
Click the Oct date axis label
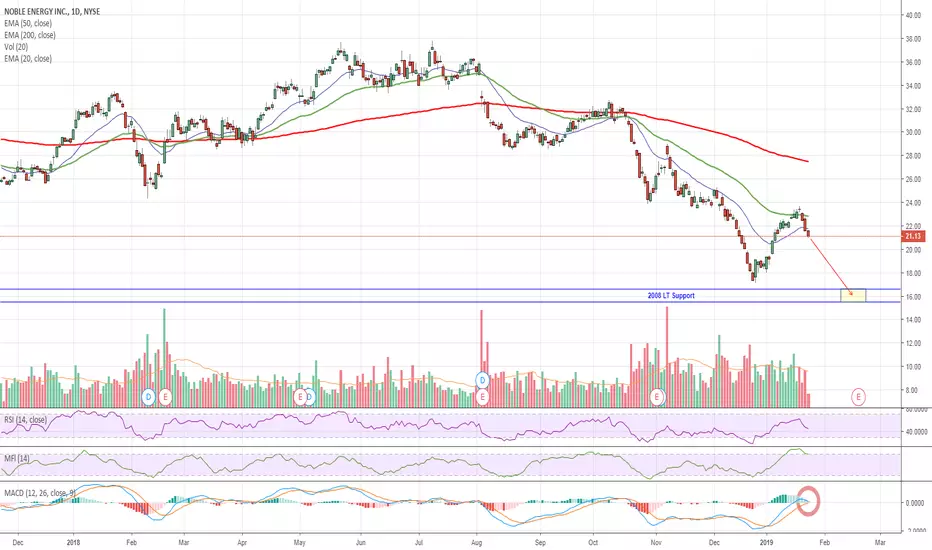[x=593, y=542]
